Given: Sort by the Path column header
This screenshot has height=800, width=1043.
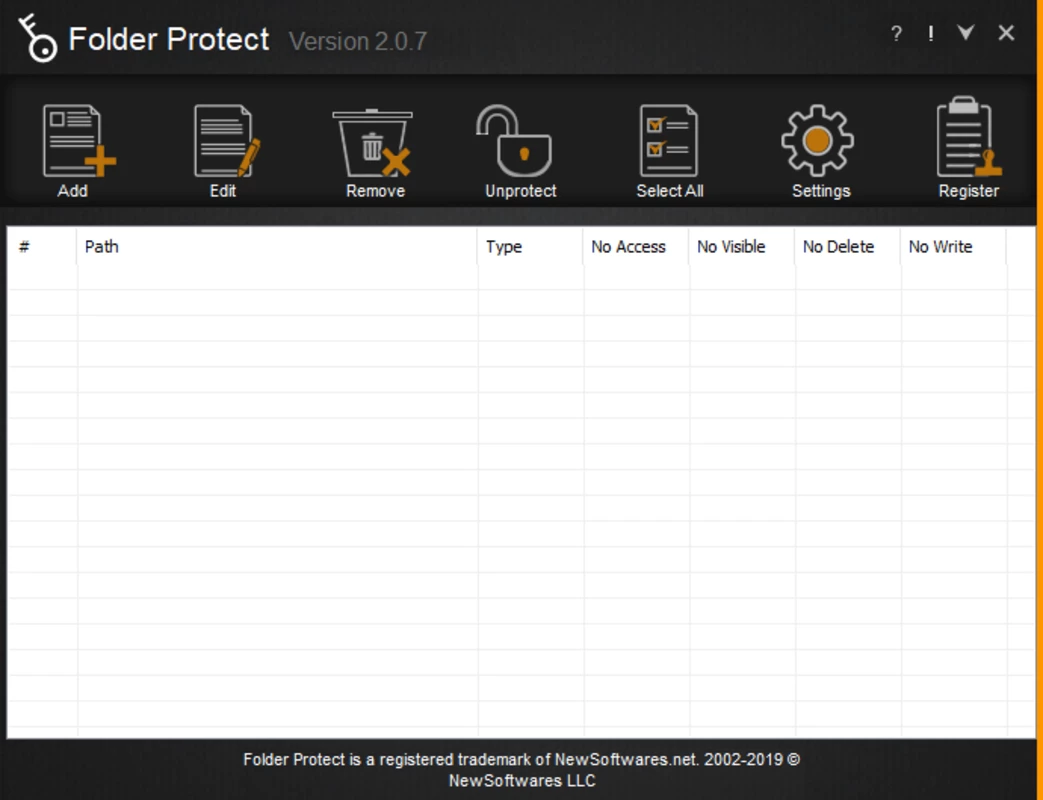Looking at the screenshot, I should [277, 247].
